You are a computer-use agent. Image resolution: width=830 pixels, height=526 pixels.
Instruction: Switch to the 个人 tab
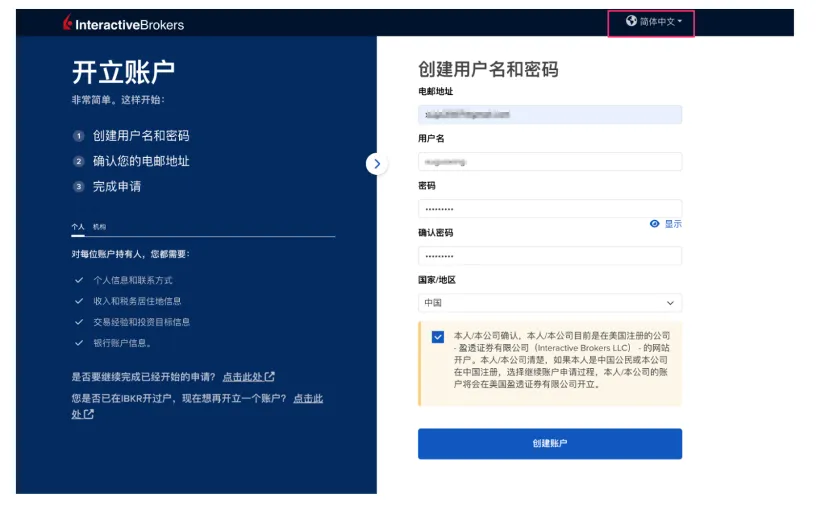[78, 227]
